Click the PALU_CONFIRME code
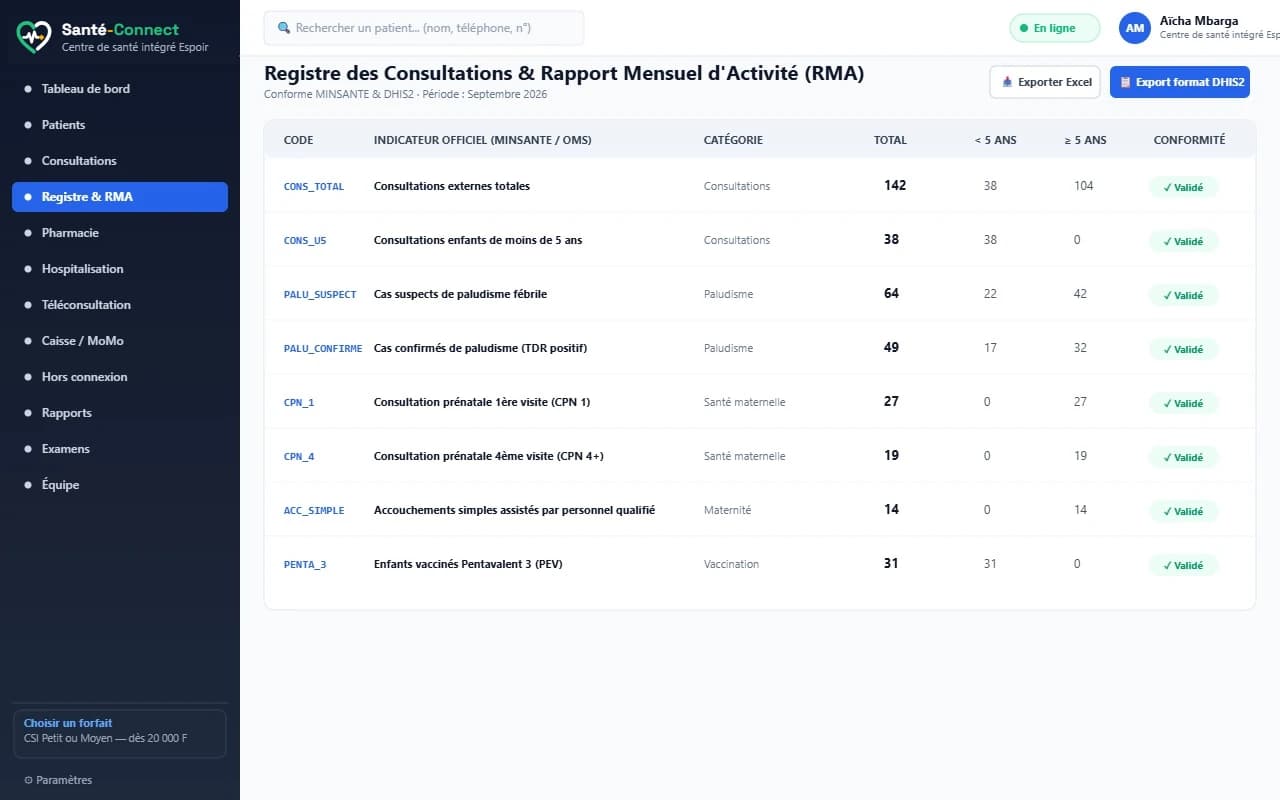This screenshot has width=1280, height=800. [x=323, y=349]
